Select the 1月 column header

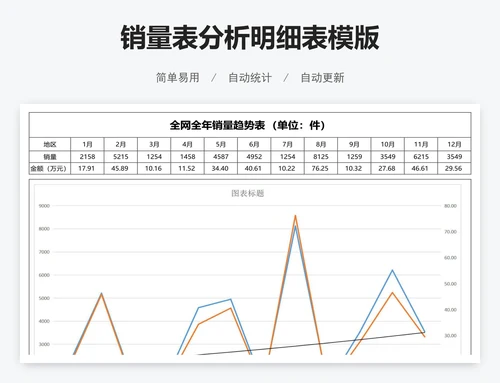(87, 144)
